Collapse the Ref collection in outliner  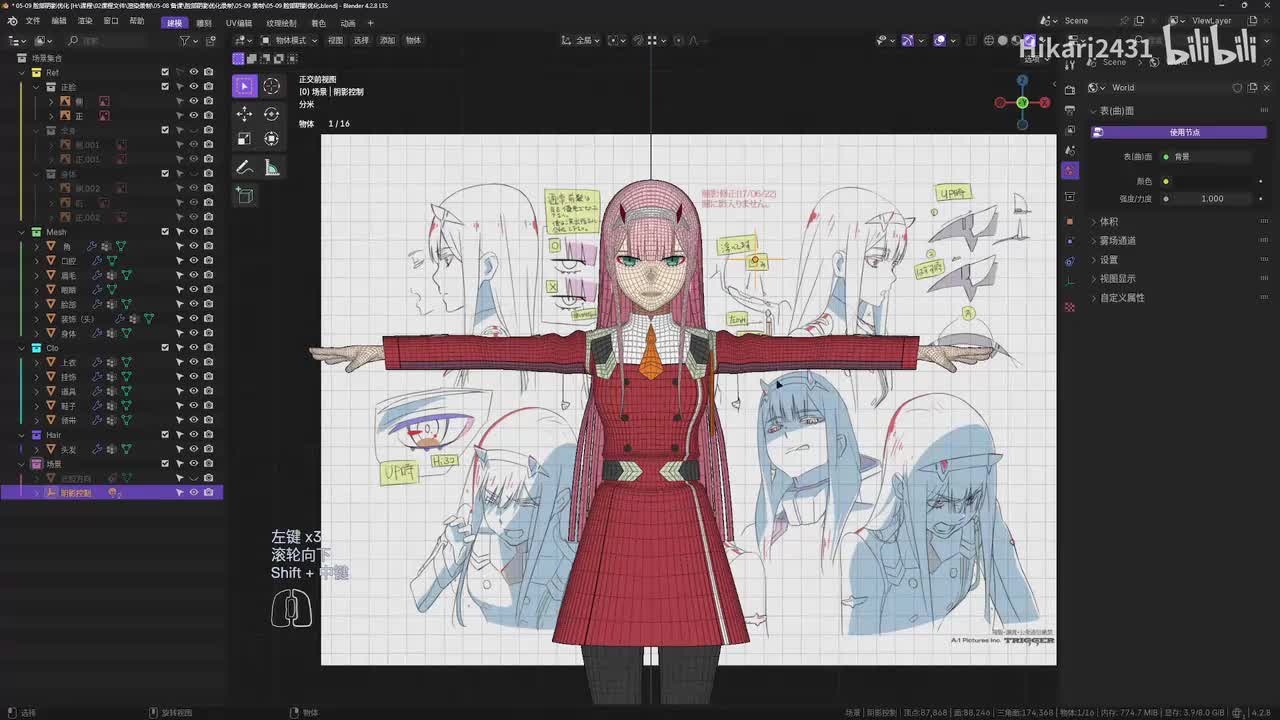pyautogui.click(x=22, y=73)
